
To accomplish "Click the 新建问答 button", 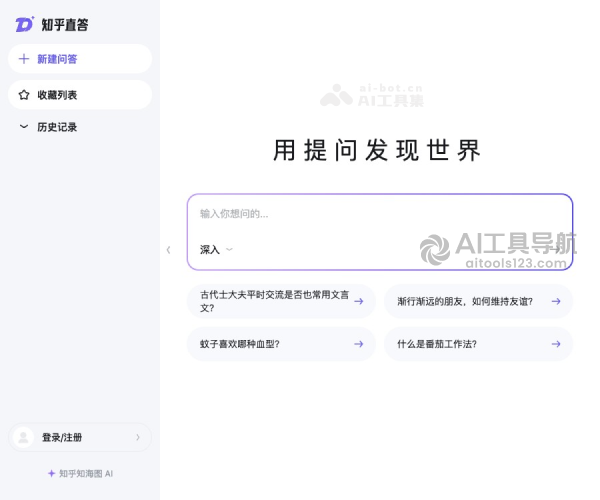I will pos(80,59).
